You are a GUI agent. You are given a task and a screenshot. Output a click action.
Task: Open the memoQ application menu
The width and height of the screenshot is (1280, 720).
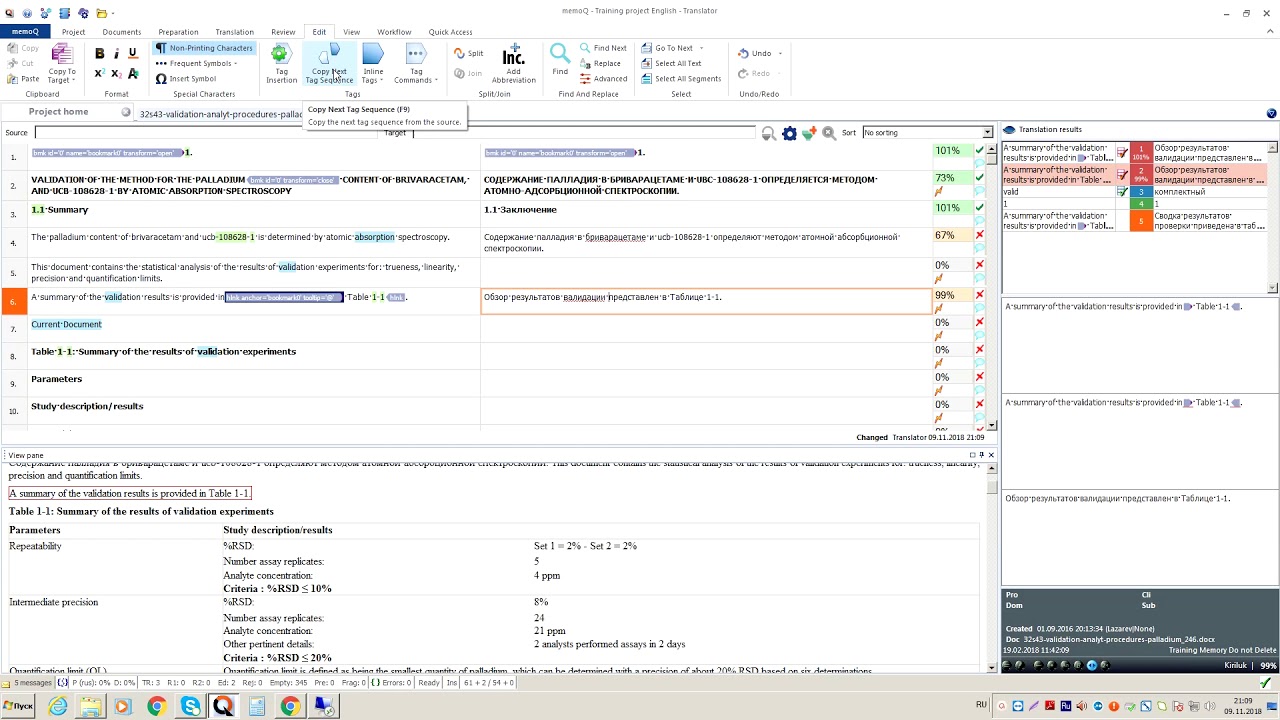(x=25, y=32)
